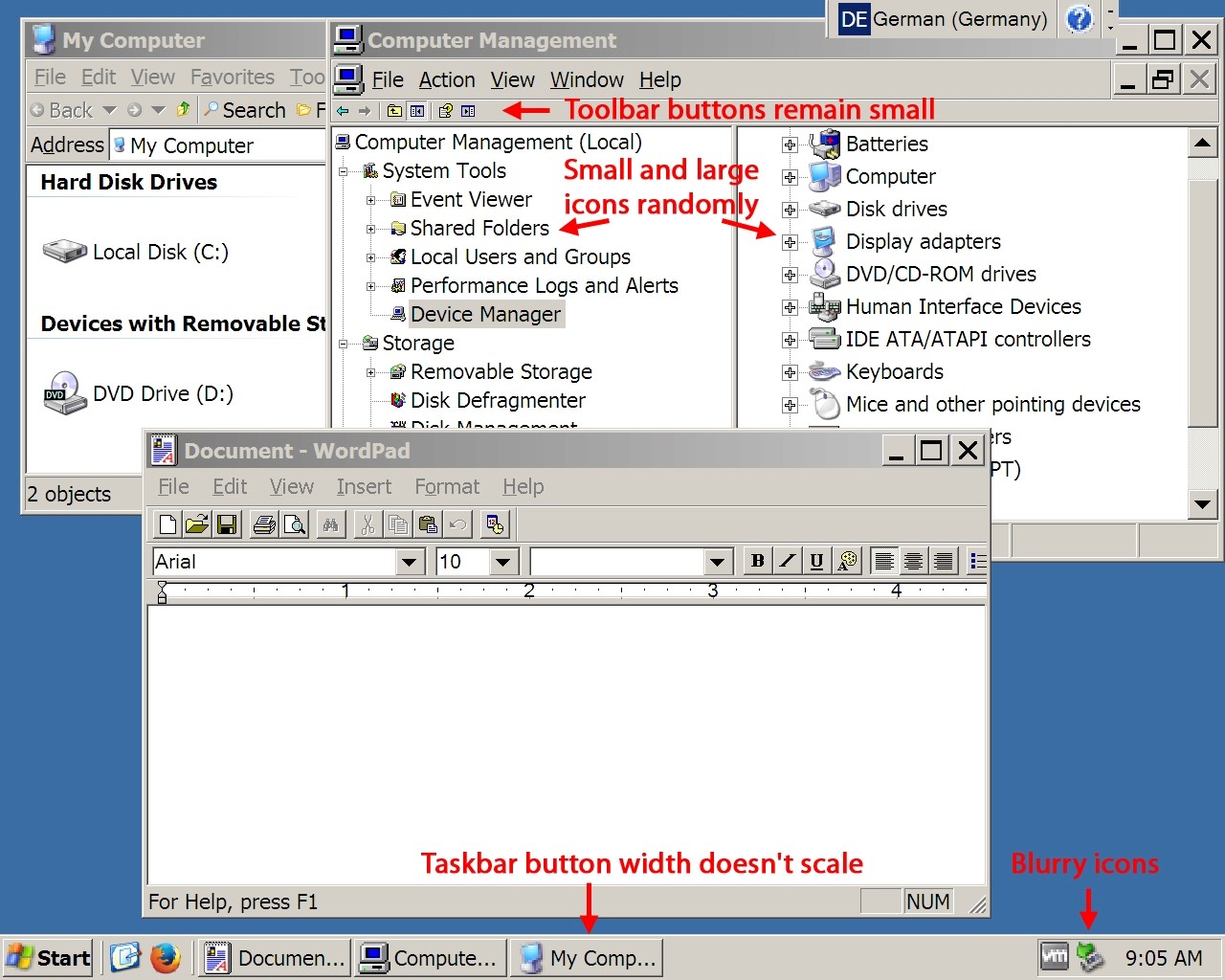This screenshot has height=980, width=1225.
Task: Open the font color palette in WordPad
Action: (x=847, y=561)
